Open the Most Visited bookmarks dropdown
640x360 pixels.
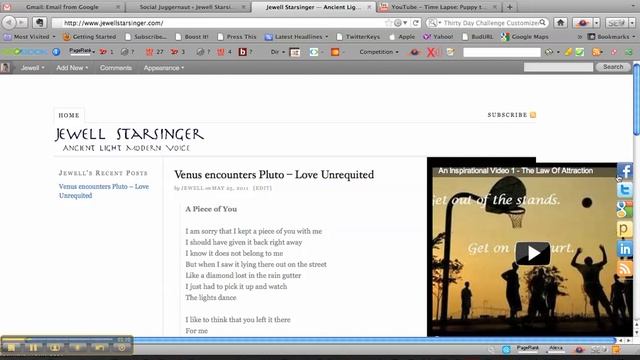coord(30,37)
